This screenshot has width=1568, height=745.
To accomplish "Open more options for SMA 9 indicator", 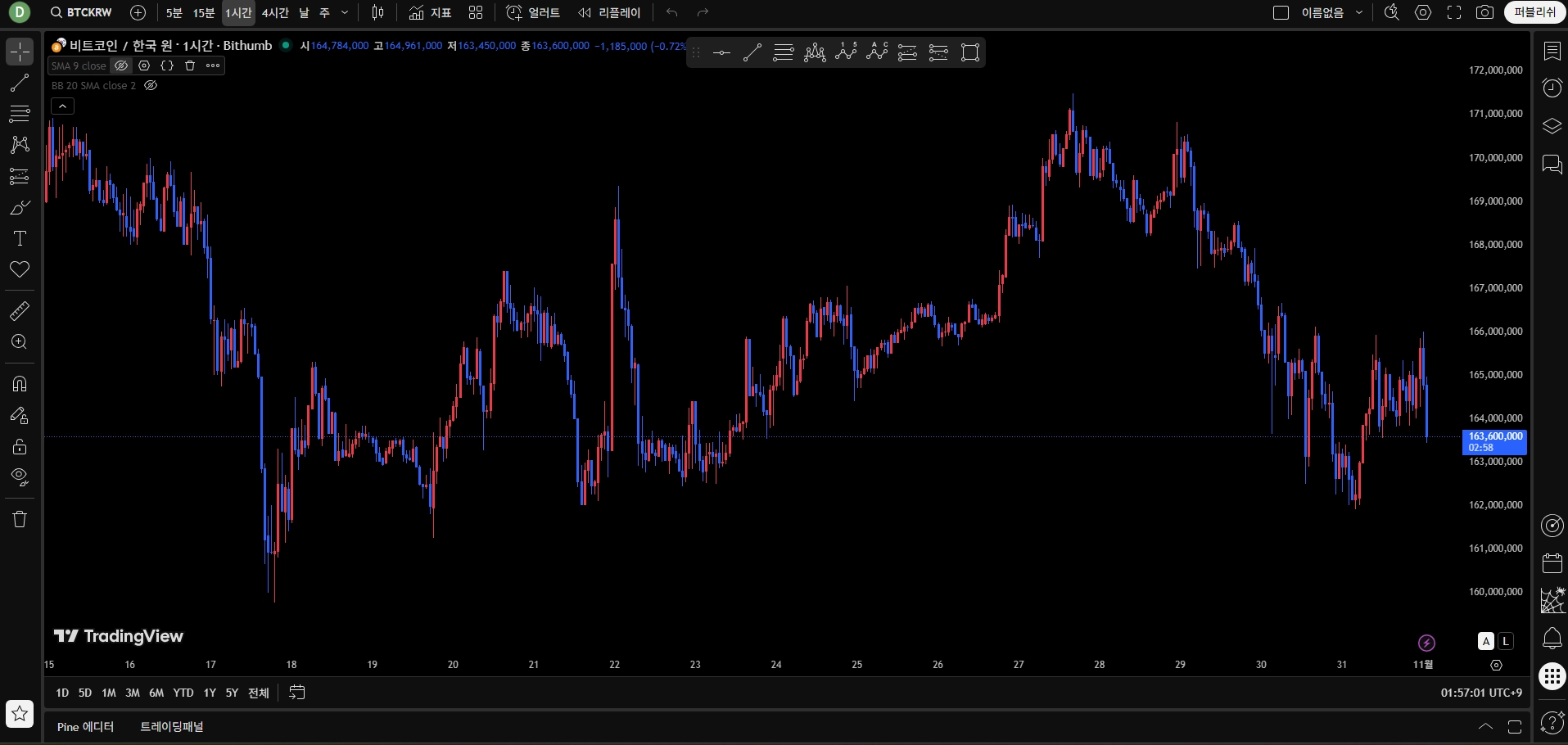I will [213, 65].
